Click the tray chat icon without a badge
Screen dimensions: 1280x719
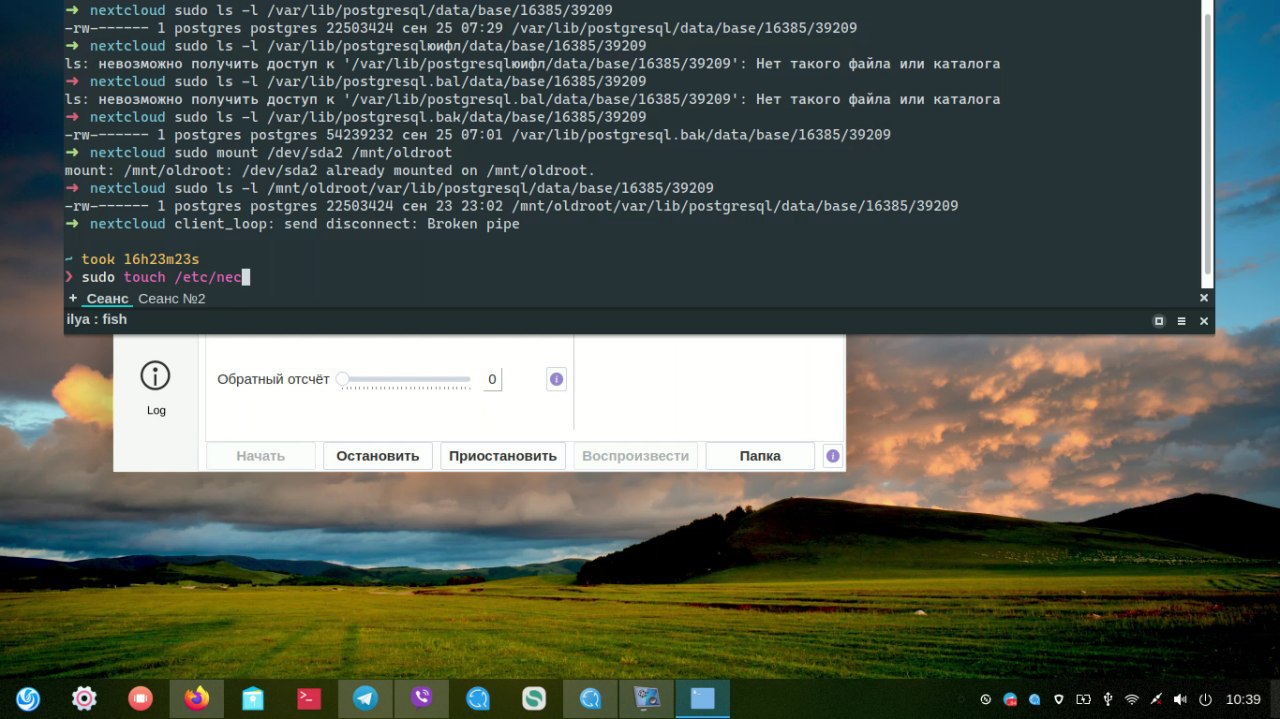pos(1035,700)
